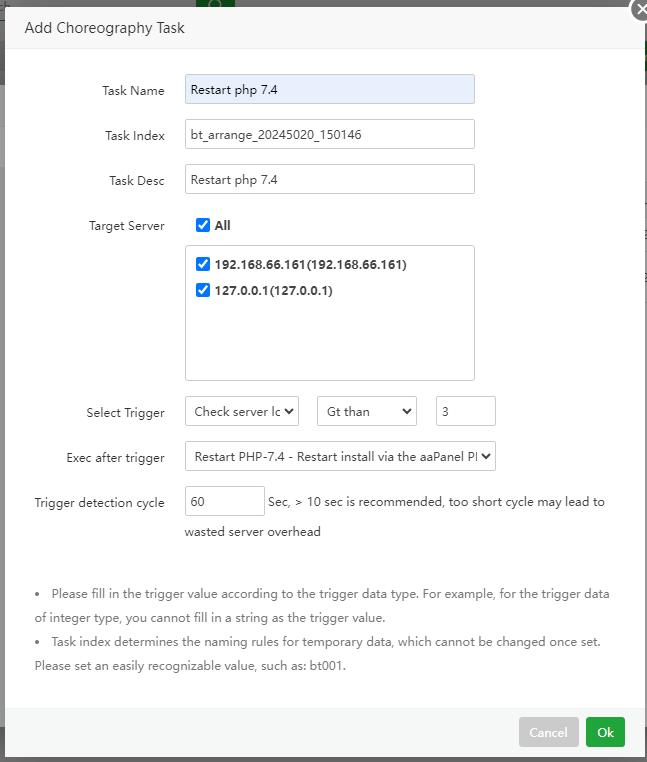The image size is (647, 762).
Task: Click the 127.0.0.1(127.0.0.1) server label text
Action: (273, 291)
